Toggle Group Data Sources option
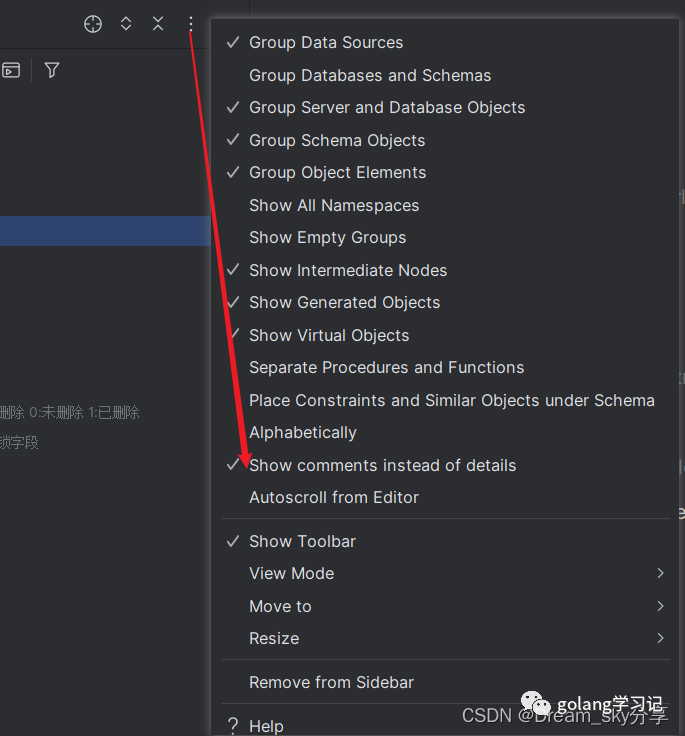685x736 pixels. 326,43
